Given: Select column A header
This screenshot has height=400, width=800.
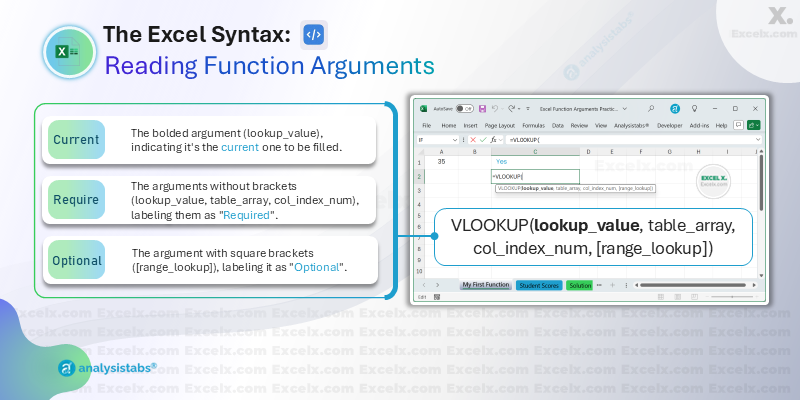Looking at the screenshot, I should (x=441, y=152).
